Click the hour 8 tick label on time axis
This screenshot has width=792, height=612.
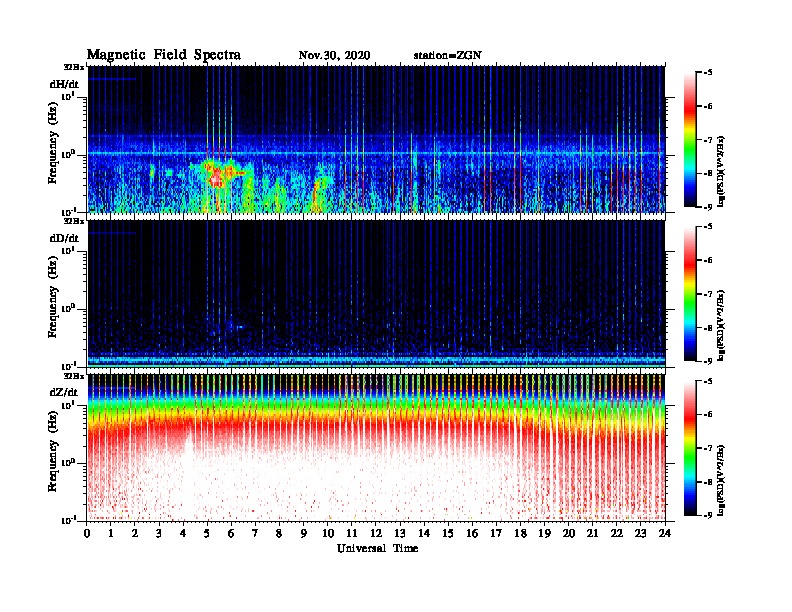click(279, 533)
